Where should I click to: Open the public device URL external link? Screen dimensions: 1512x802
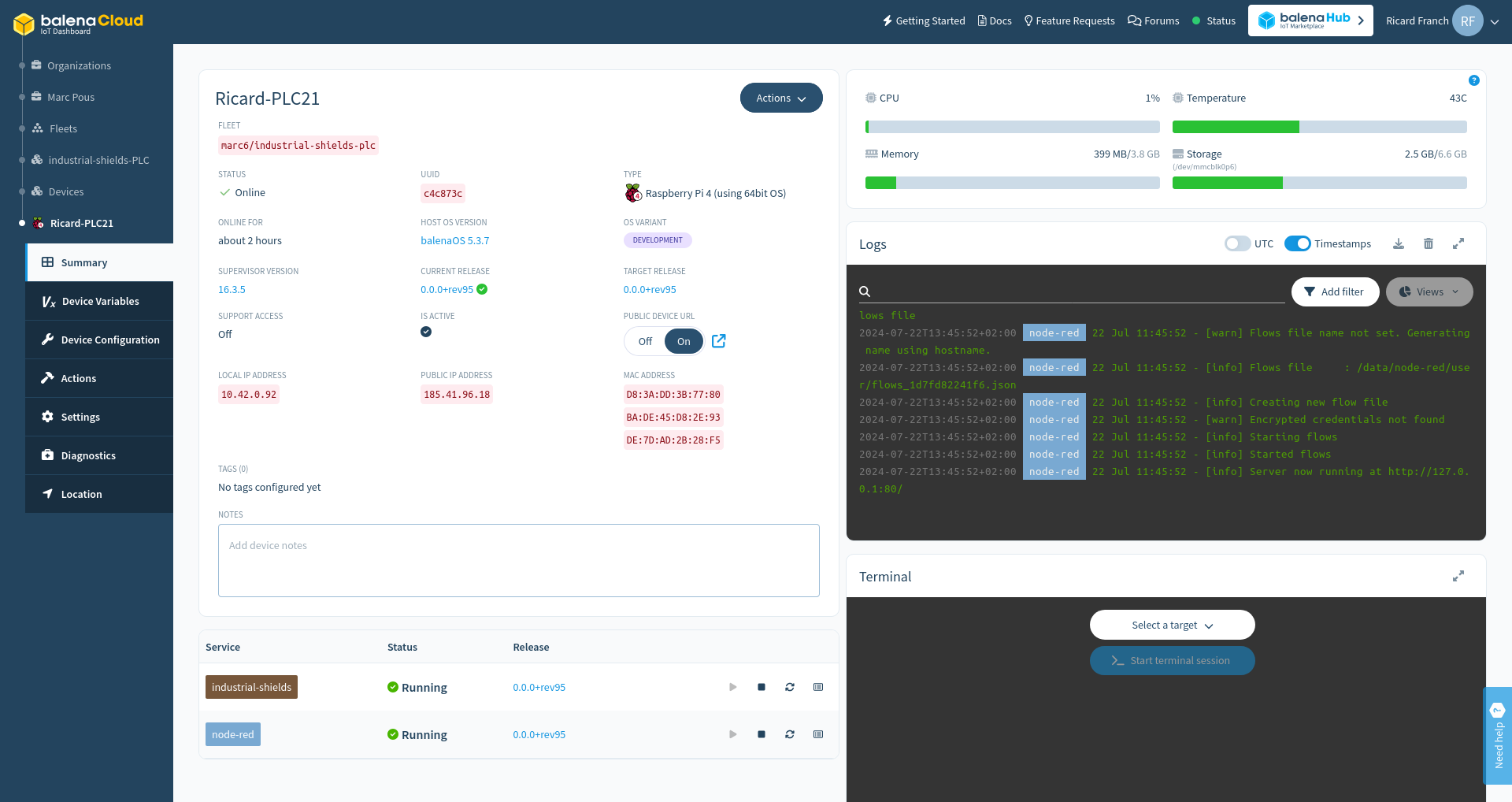coord(719,341)
